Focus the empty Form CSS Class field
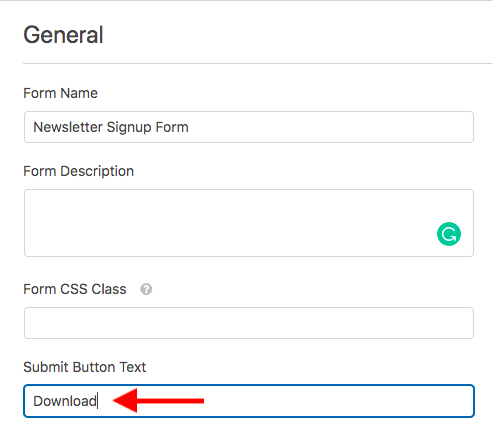 [x=249, y=323]
